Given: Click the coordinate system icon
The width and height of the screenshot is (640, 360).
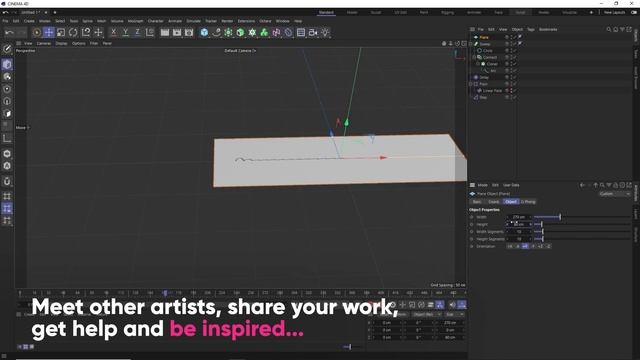Looking at the screenshot, I should click(150, 32).
